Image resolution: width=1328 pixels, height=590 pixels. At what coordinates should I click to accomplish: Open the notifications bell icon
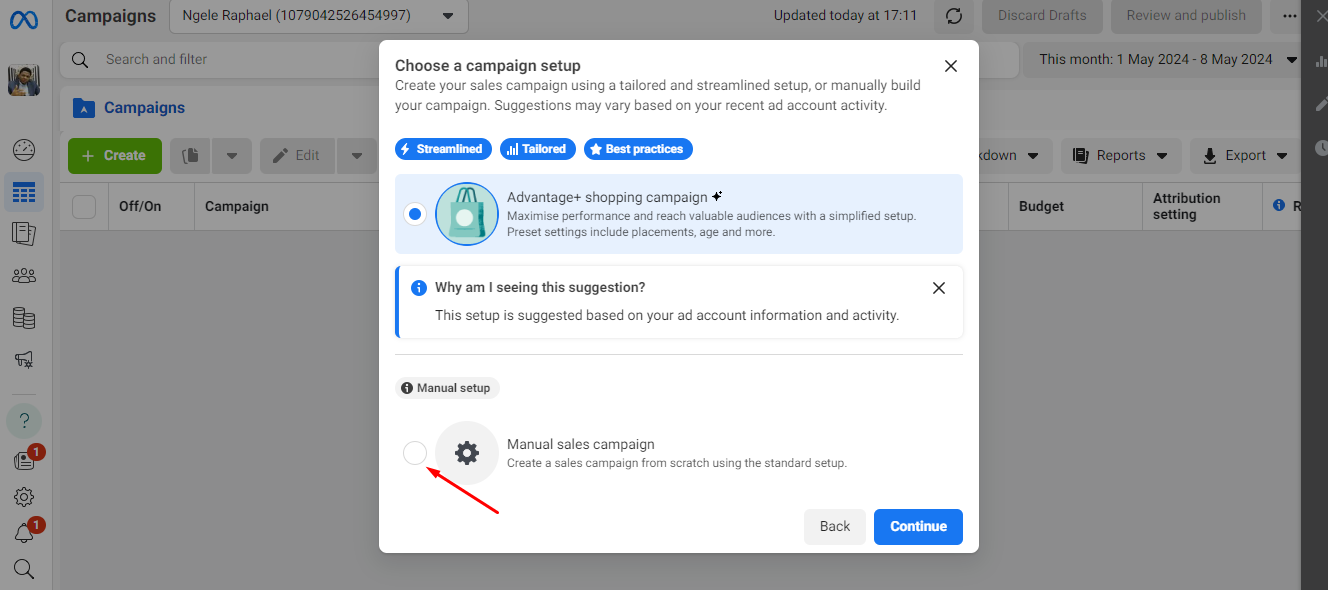24,533
